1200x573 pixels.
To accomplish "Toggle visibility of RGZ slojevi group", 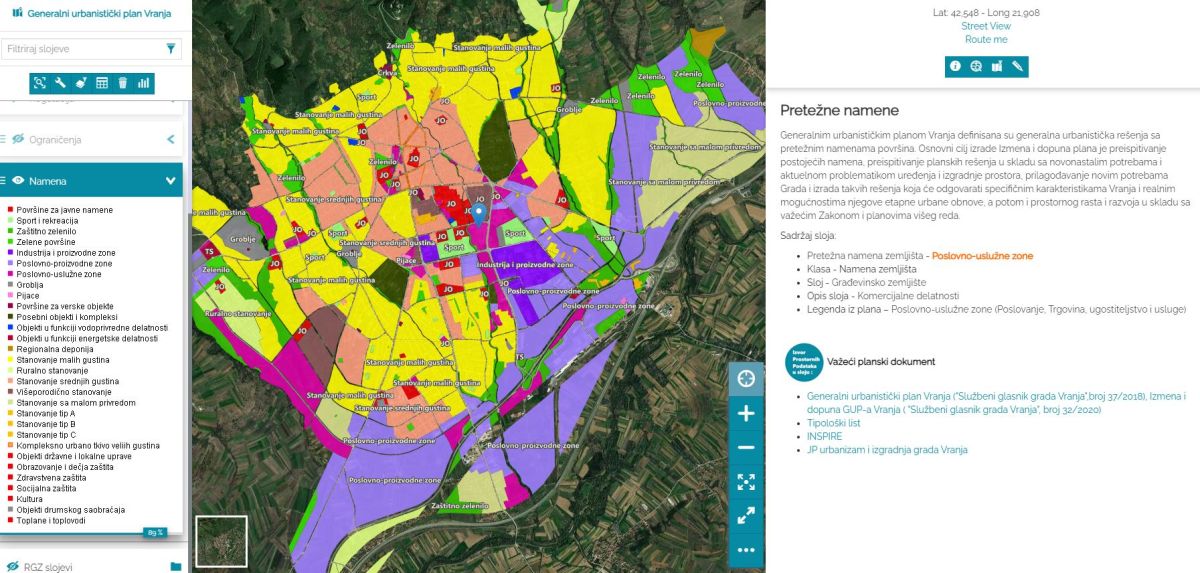I will point(14,566).
